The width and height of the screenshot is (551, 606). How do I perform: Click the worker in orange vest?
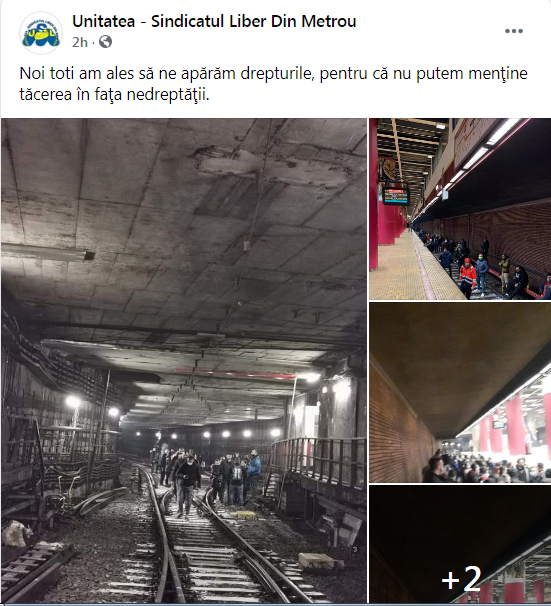[467, 277]
